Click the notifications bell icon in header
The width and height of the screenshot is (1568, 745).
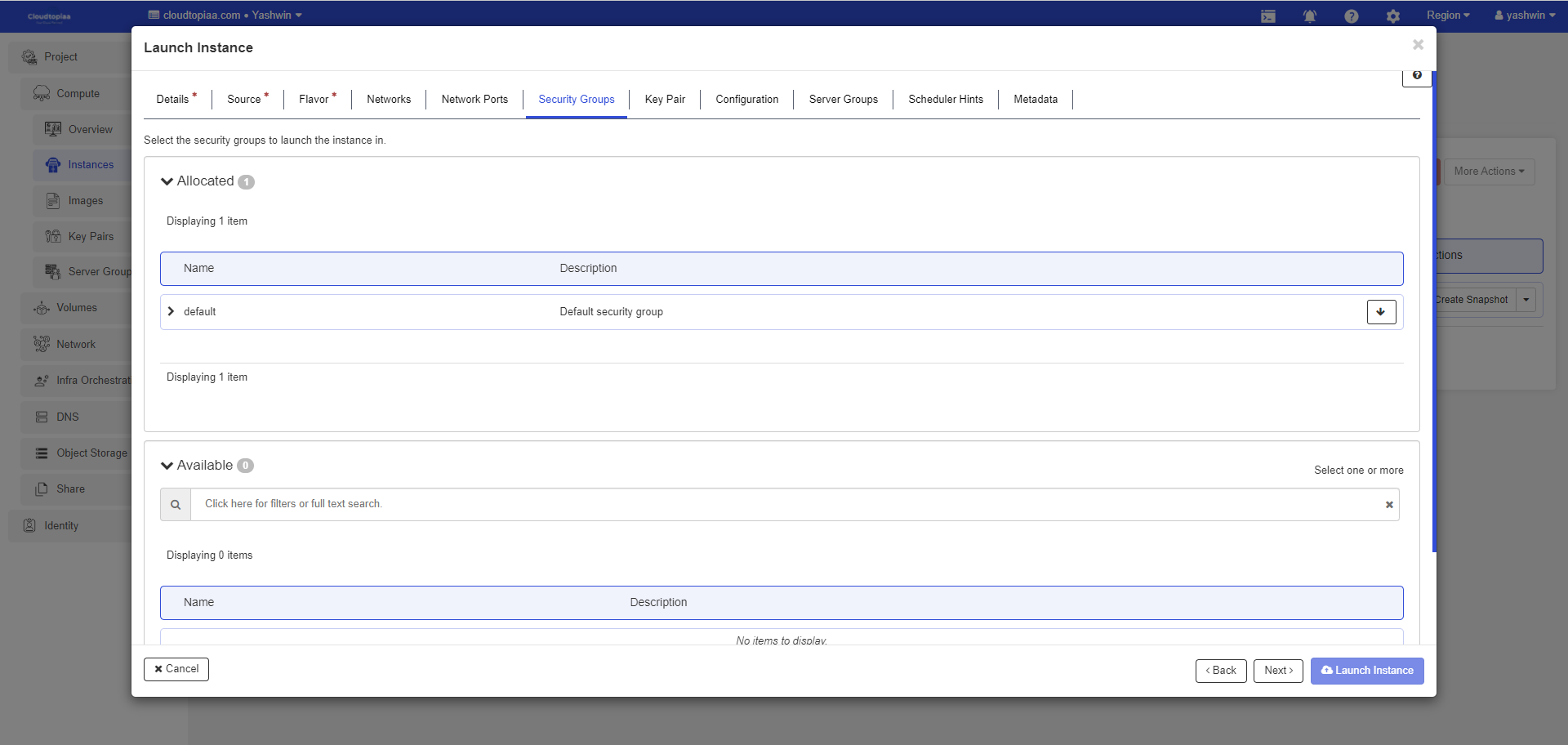click(1309, 16)
